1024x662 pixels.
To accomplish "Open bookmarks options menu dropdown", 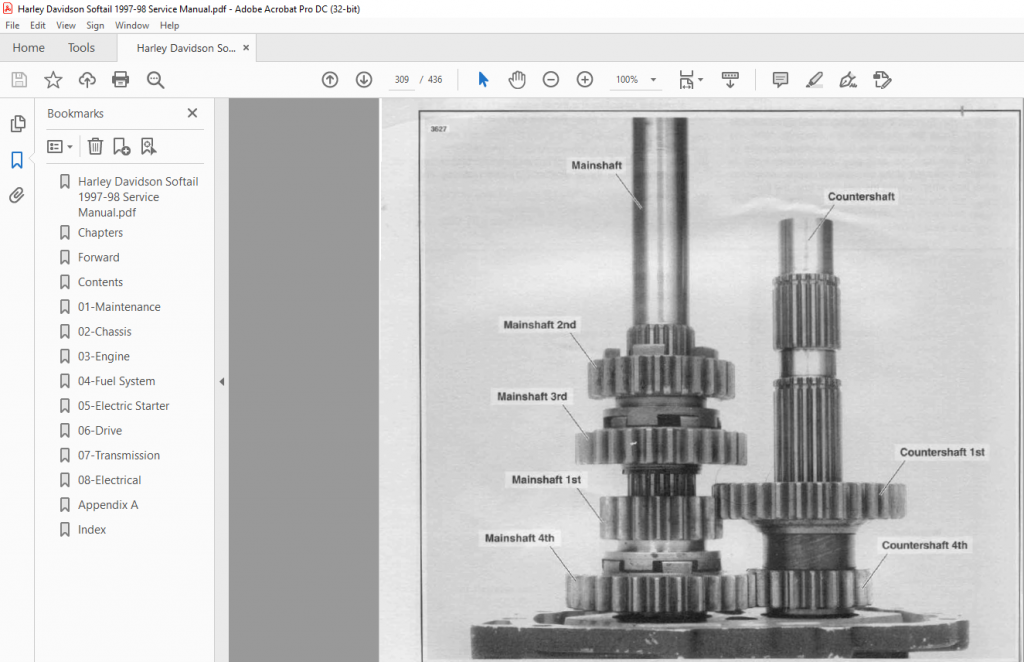I will pyautogui.click(x=59, y=147).
